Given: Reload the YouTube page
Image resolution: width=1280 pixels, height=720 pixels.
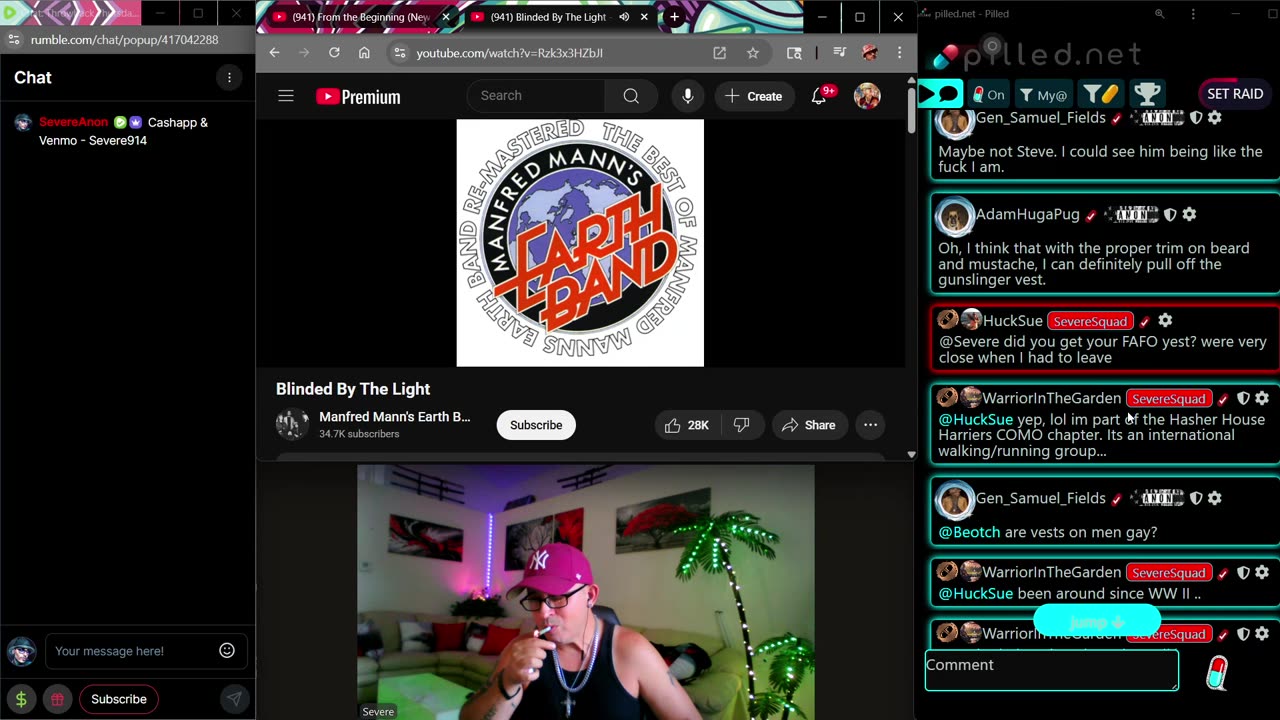Looking at the screenshot, I should tap(334, 53).
